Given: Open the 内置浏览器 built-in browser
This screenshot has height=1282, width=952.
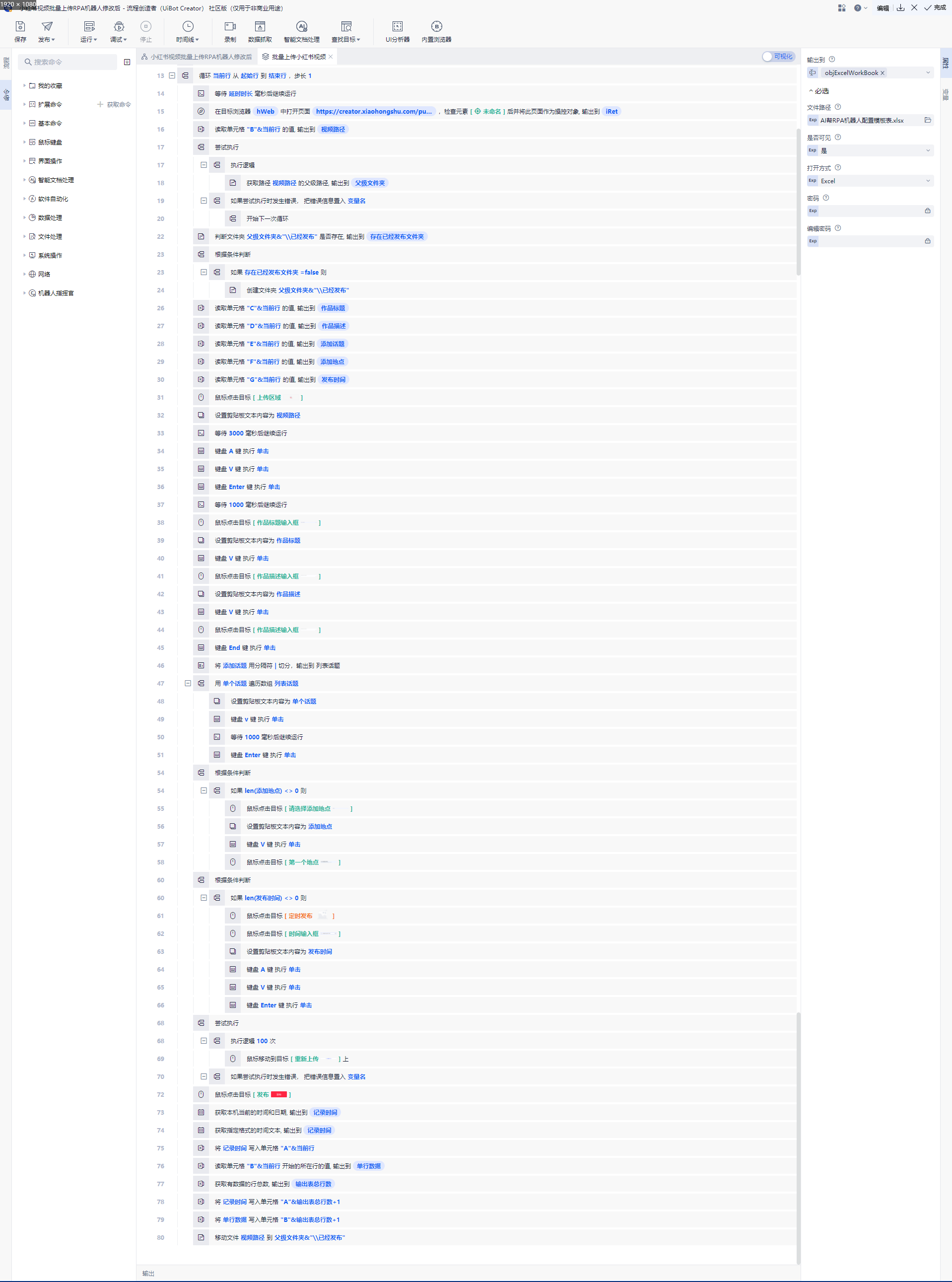Looking at the screenshot, I should coord(436,31).
